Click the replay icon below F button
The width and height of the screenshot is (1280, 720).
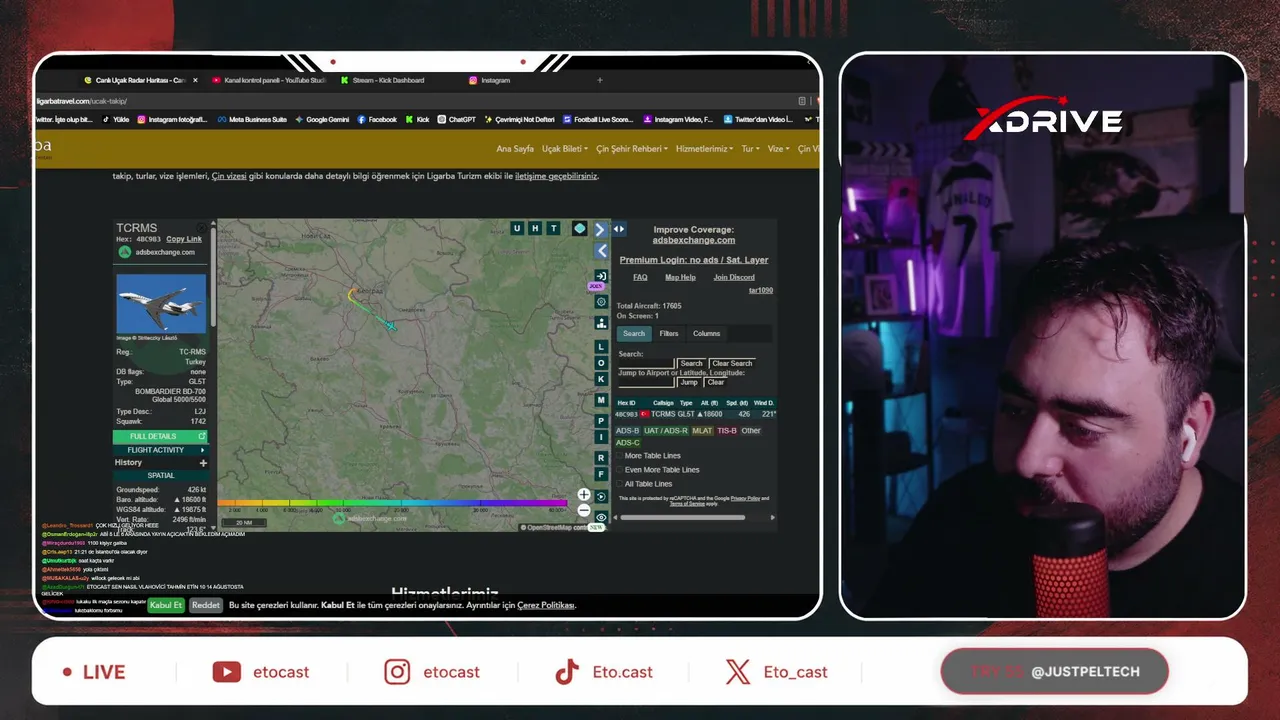pos(601,496)
